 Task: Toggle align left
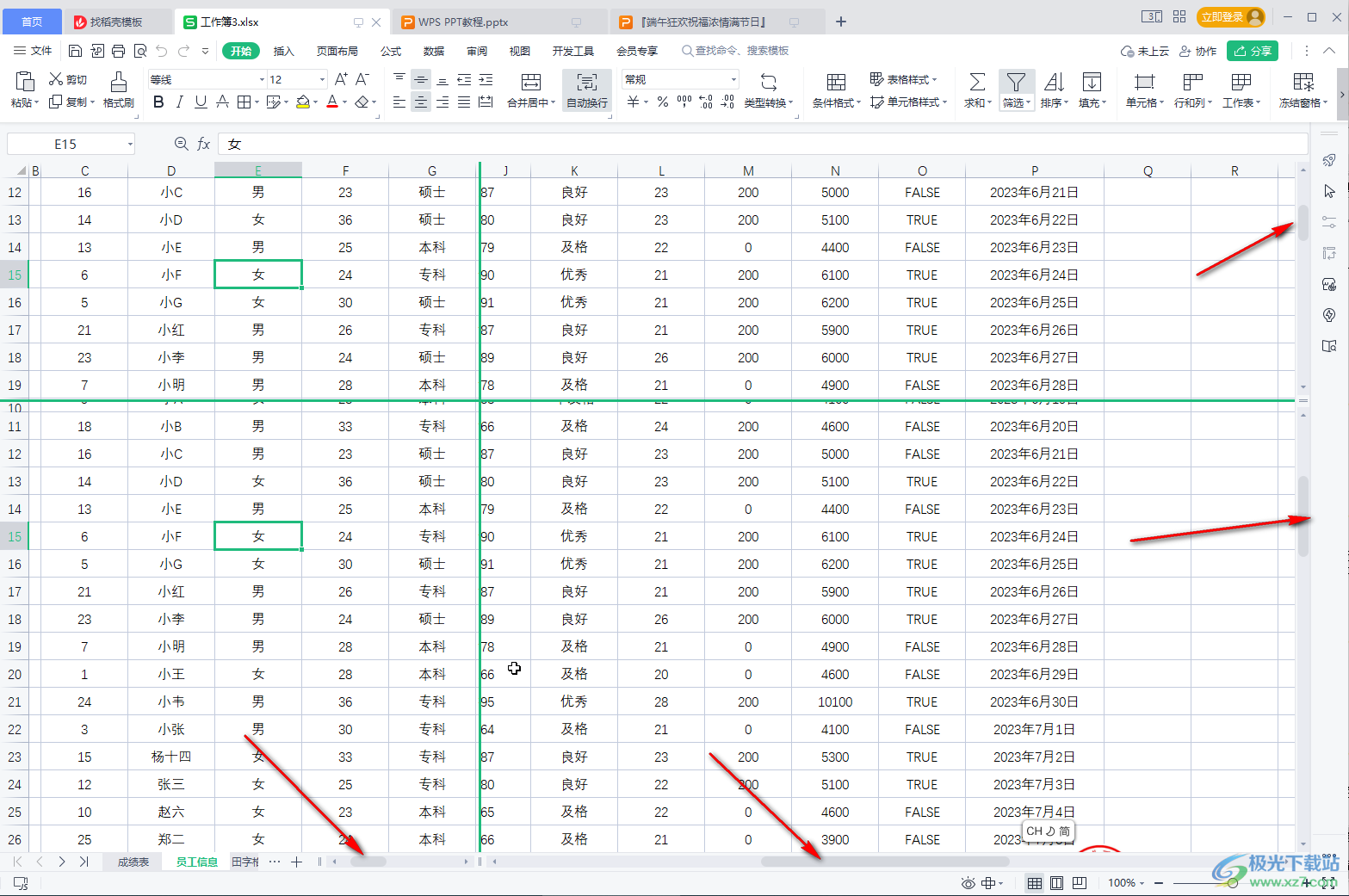tap(399, 102)
